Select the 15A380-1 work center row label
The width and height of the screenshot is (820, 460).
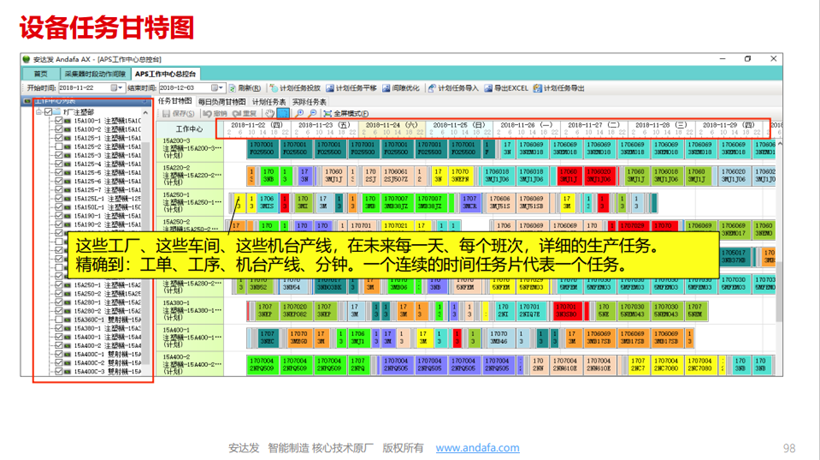click(190, 310)
